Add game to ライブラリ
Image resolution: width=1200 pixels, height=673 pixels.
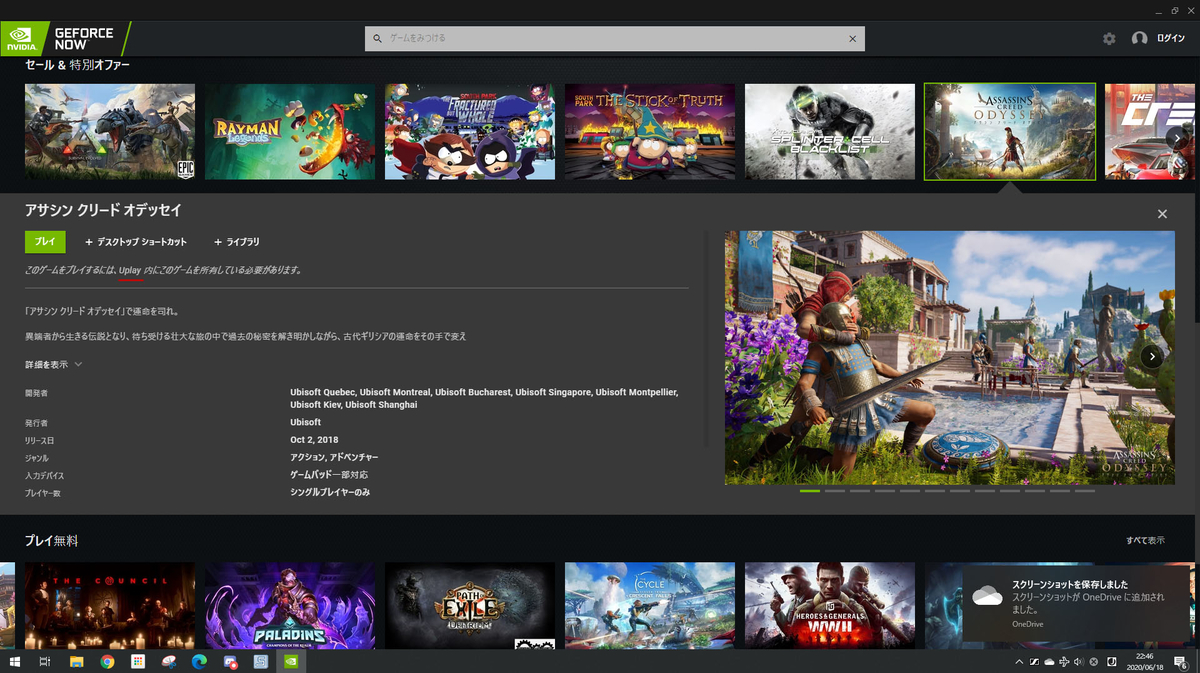(x=236, y=242)
